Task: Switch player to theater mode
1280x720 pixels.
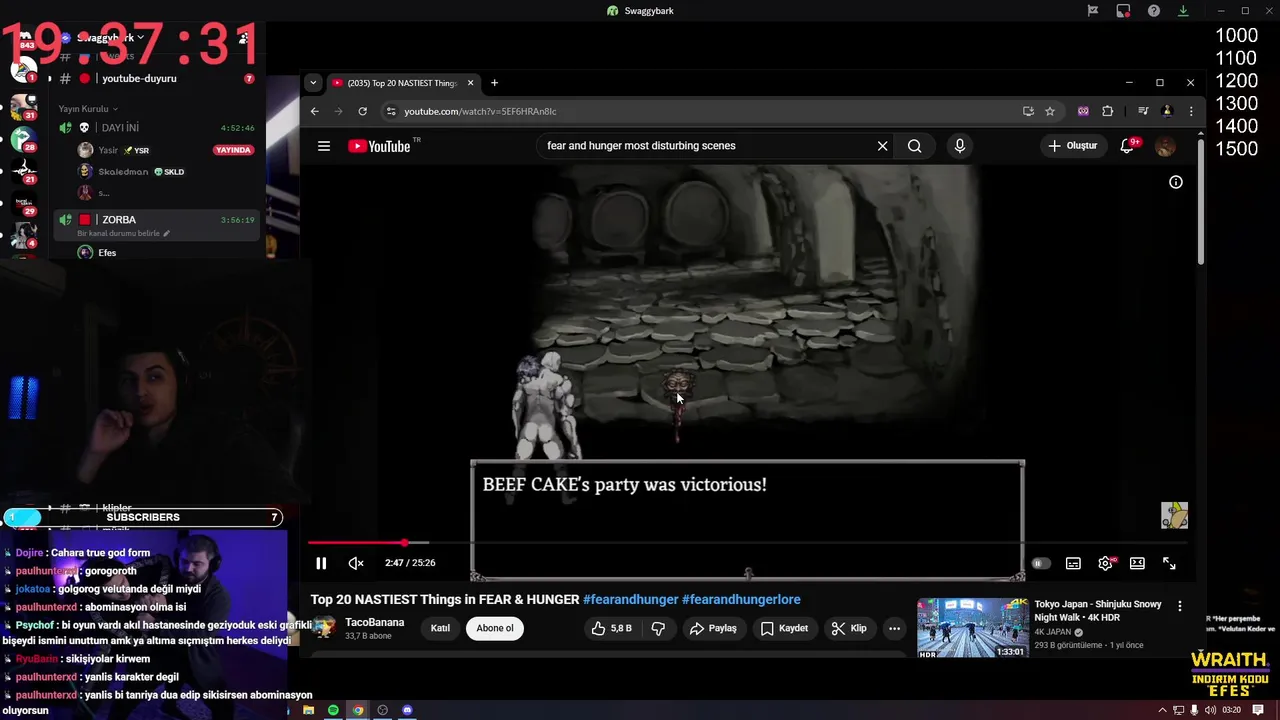Action: [x=1137, y=563]
